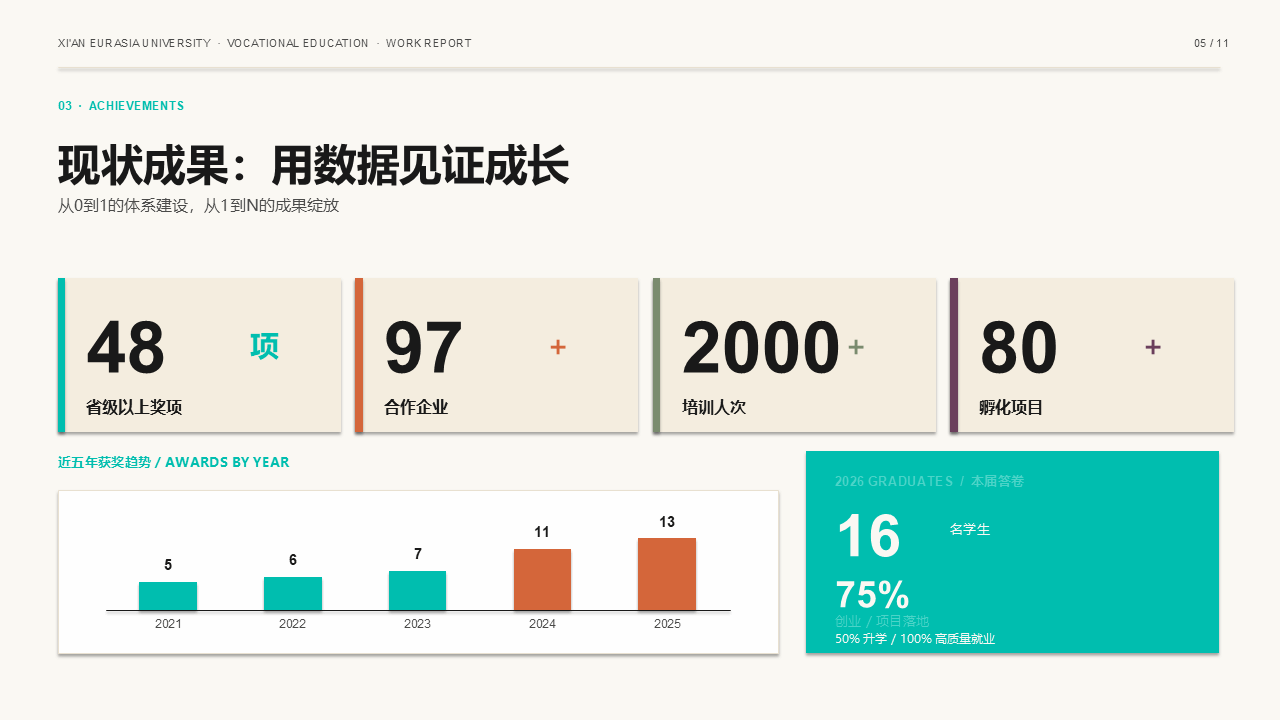This screenshot has width=1280, height=720.
Task: Select the subtitle '从0到1的体系建设，从1到N的成果绽放'
Action: (x=199, y=206)
